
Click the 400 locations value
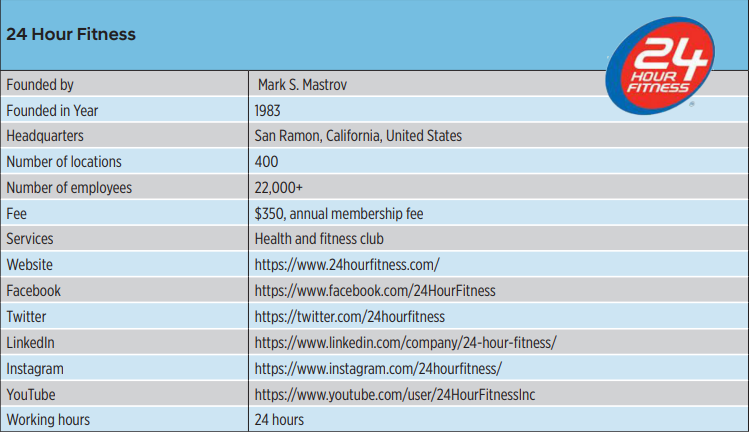[266, 162]
